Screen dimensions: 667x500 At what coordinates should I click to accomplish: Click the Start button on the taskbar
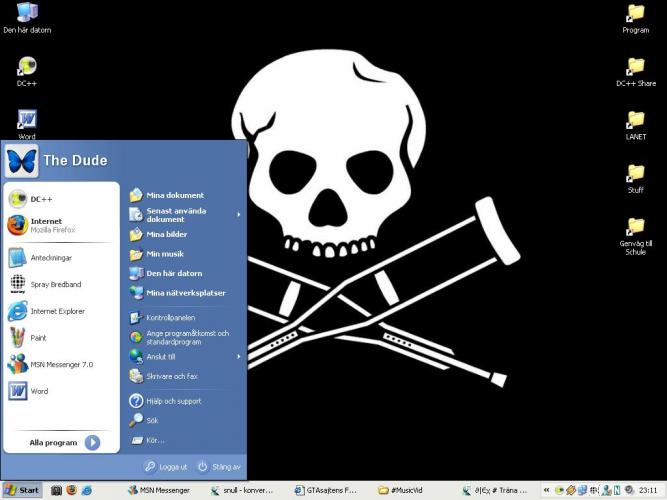coord(22,490)
